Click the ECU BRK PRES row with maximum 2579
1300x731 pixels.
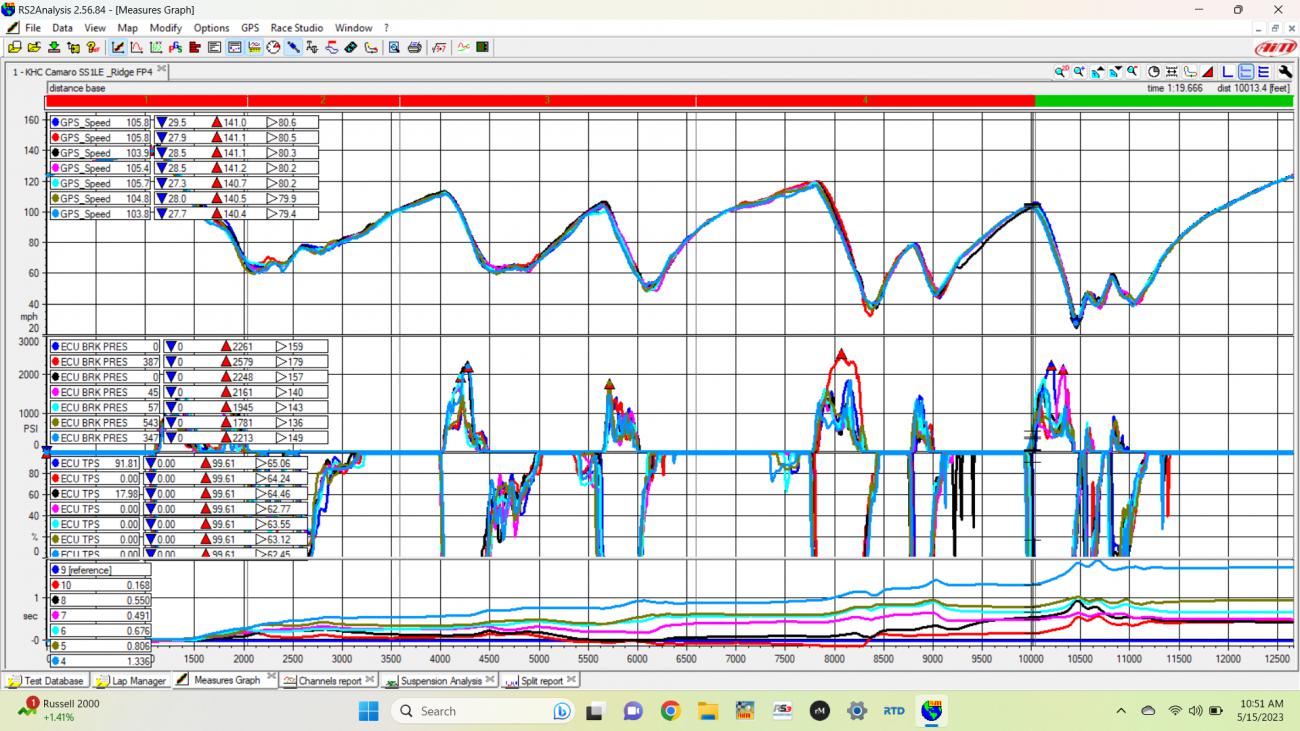pos(189,362)
